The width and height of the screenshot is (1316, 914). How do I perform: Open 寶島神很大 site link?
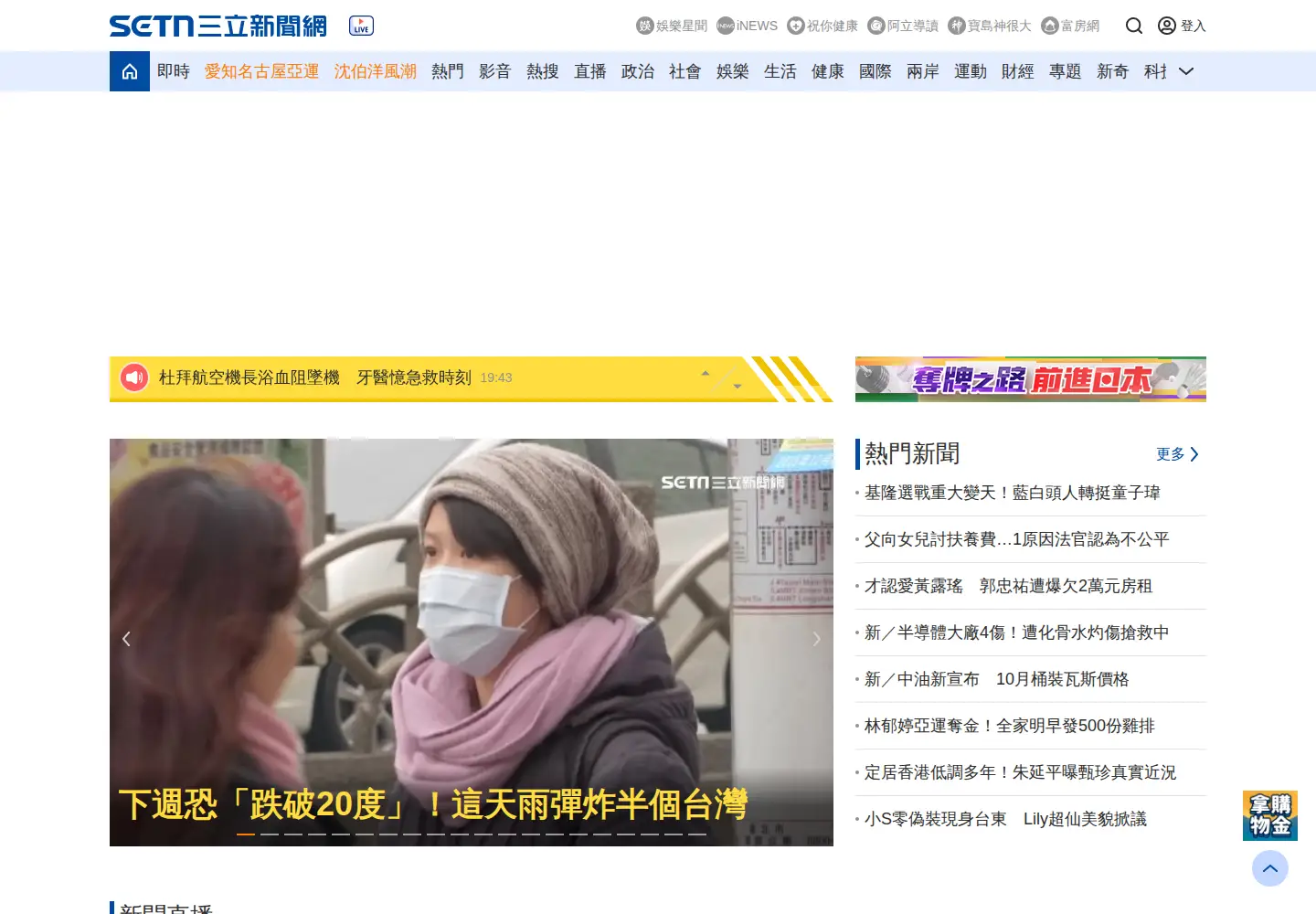(x=990, y=26)
